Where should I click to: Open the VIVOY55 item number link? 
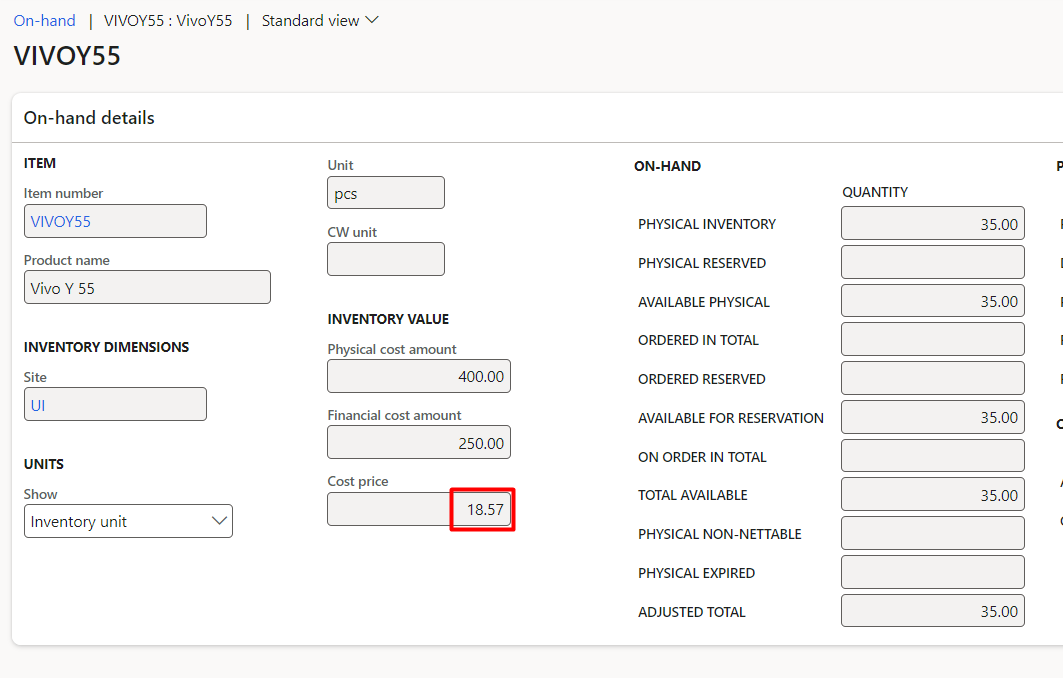point(61,221)
